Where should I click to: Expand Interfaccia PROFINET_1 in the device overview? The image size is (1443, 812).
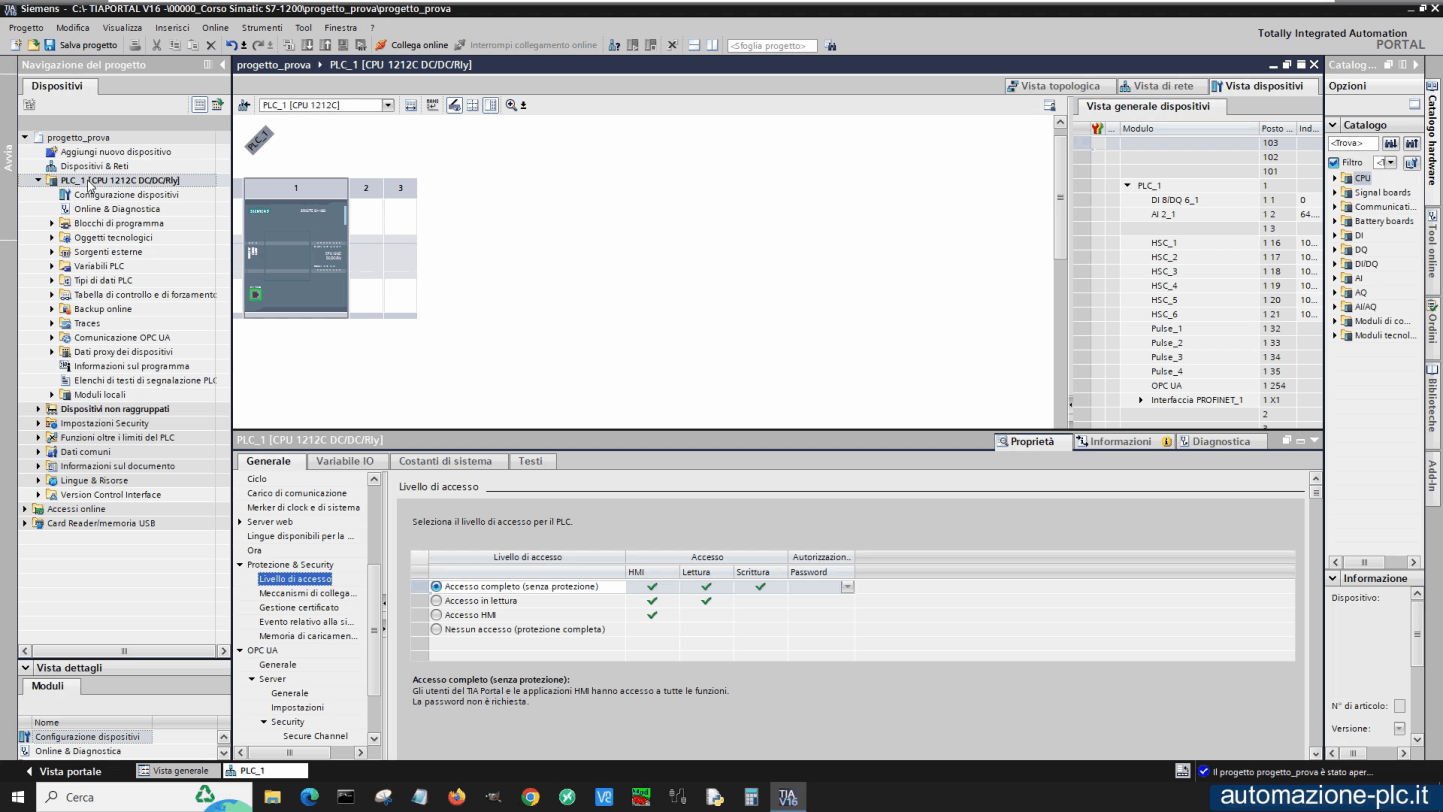pyautogui.click(x=1141, y=399)
